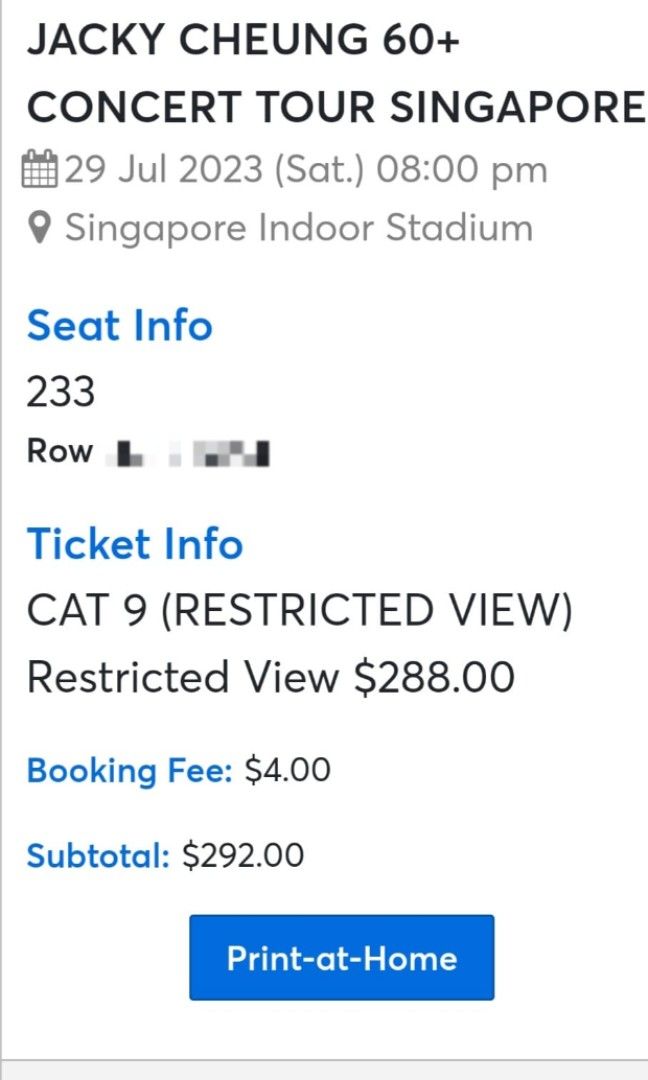
Task: Click the calendar icon next to event date
Action: click(x=41, y=170)
